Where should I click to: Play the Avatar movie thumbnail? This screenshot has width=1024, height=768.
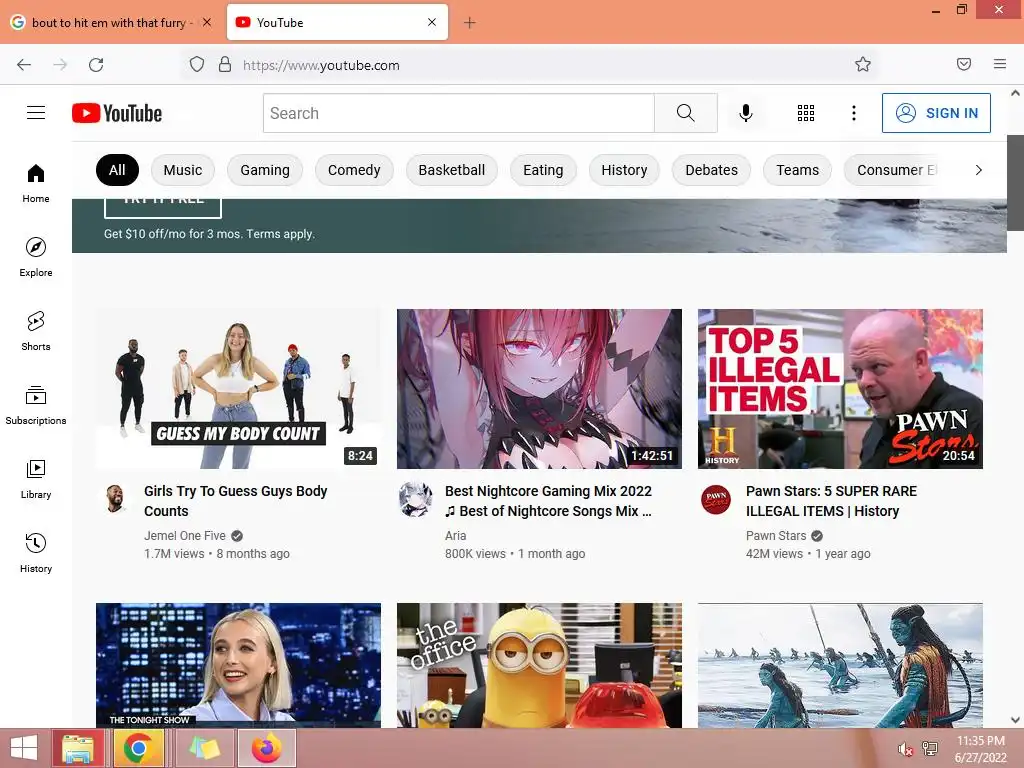pyautogui.click(x=840, y=665)
